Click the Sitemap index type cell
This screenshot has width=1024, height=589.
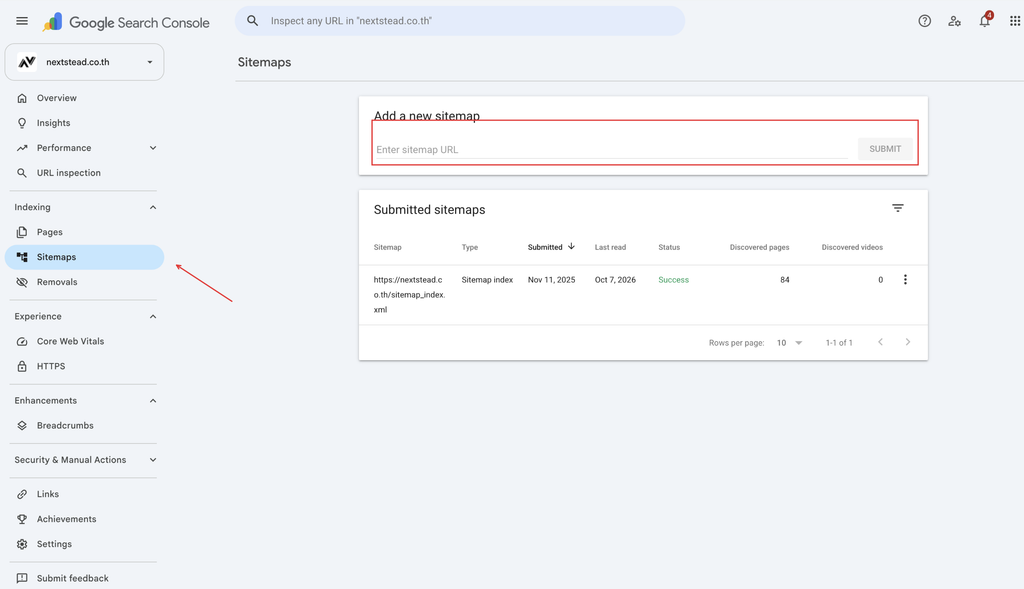[x=487, y=279]
